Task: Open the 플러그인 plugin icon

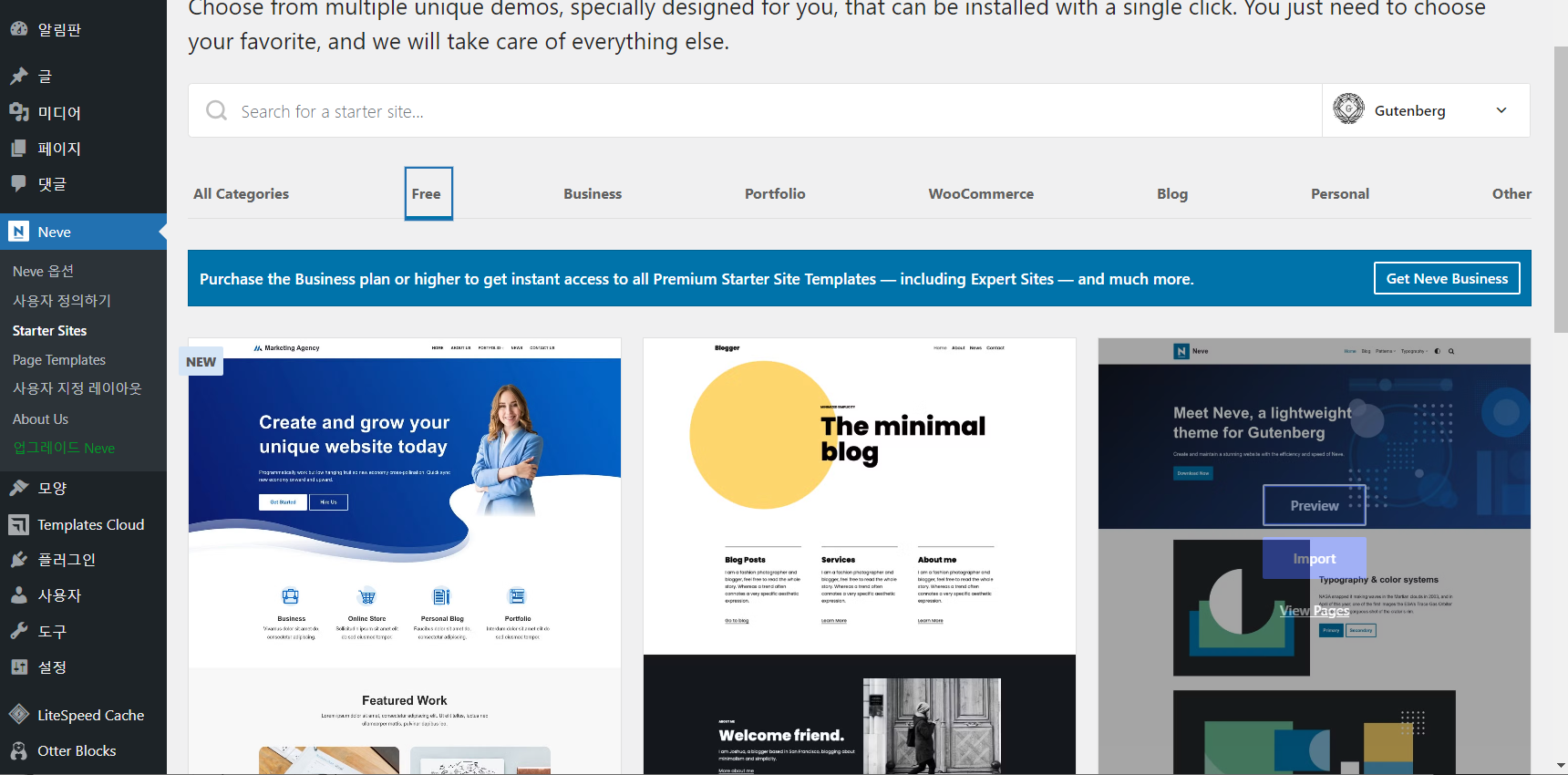Action: click(x=19, y=560)
